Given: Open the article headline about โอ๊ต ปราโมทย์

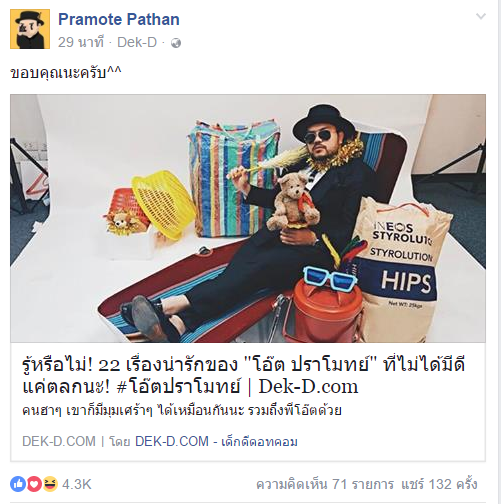Looking at the screenshot, I should pos(243,376).
